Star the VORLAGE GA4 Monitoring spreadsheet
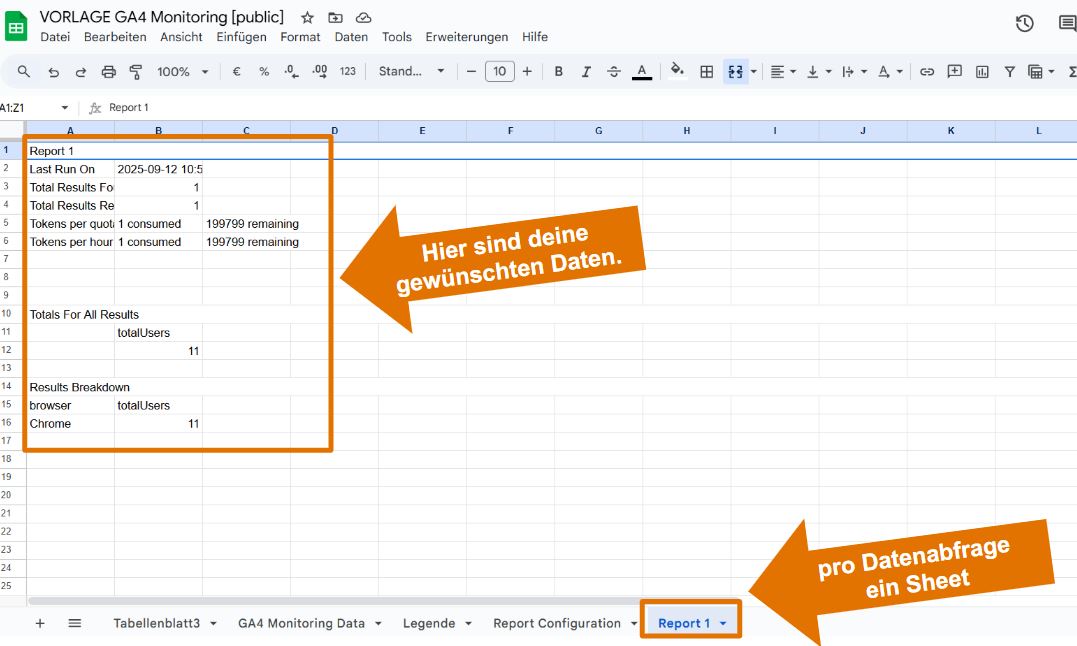 click(x=305, y=17)
